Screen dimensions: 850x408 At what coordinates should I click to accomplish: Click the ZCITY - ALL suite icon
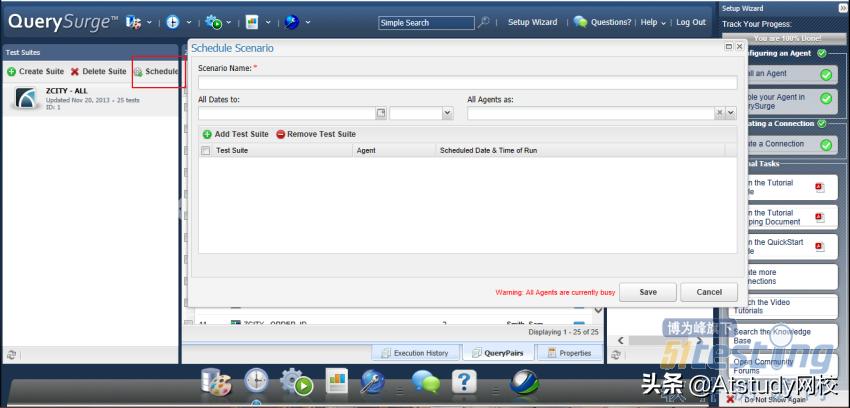point(25,99)
